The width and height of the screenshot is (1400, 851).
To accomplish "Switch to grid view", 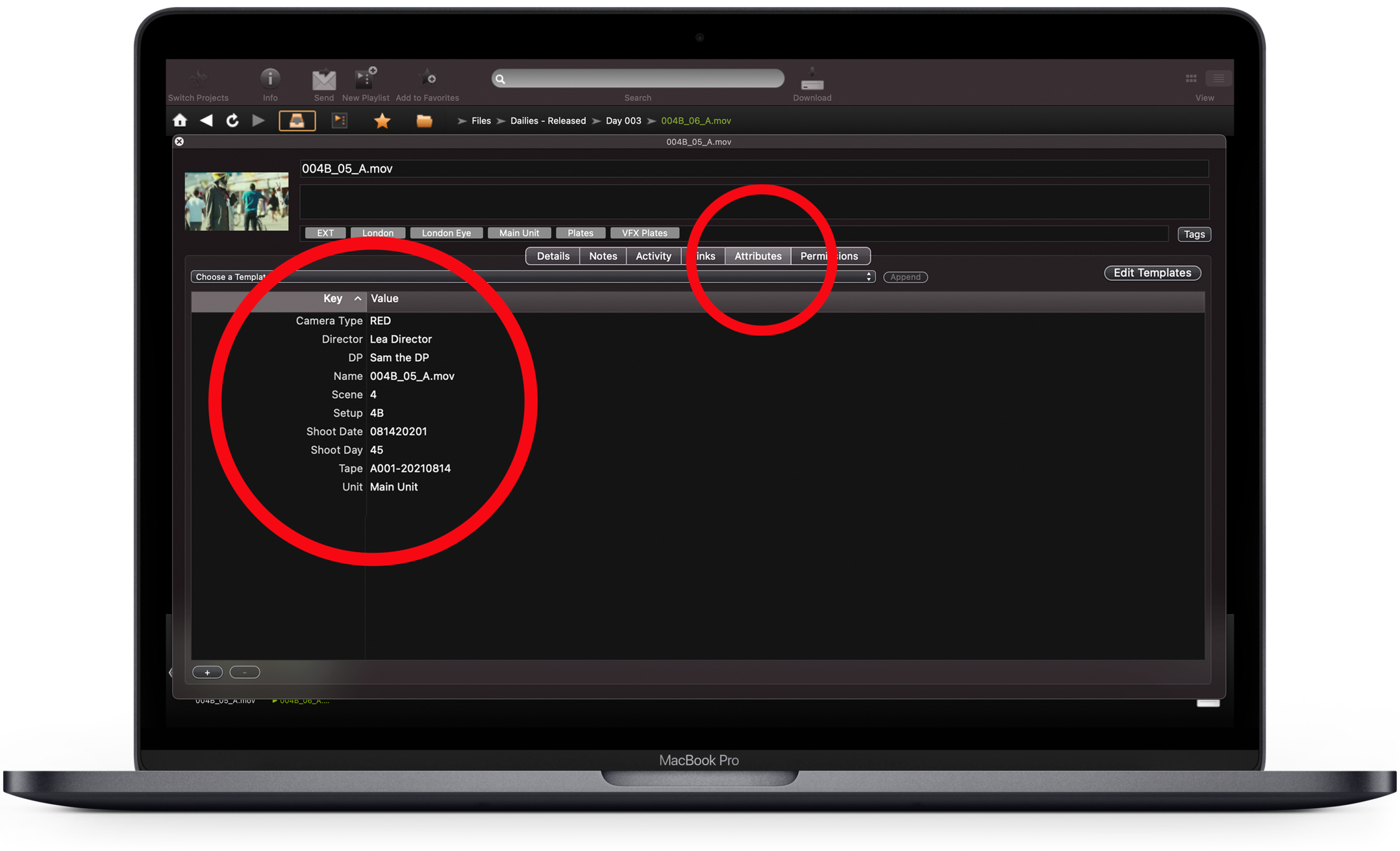I will (x=1191, y=79).
